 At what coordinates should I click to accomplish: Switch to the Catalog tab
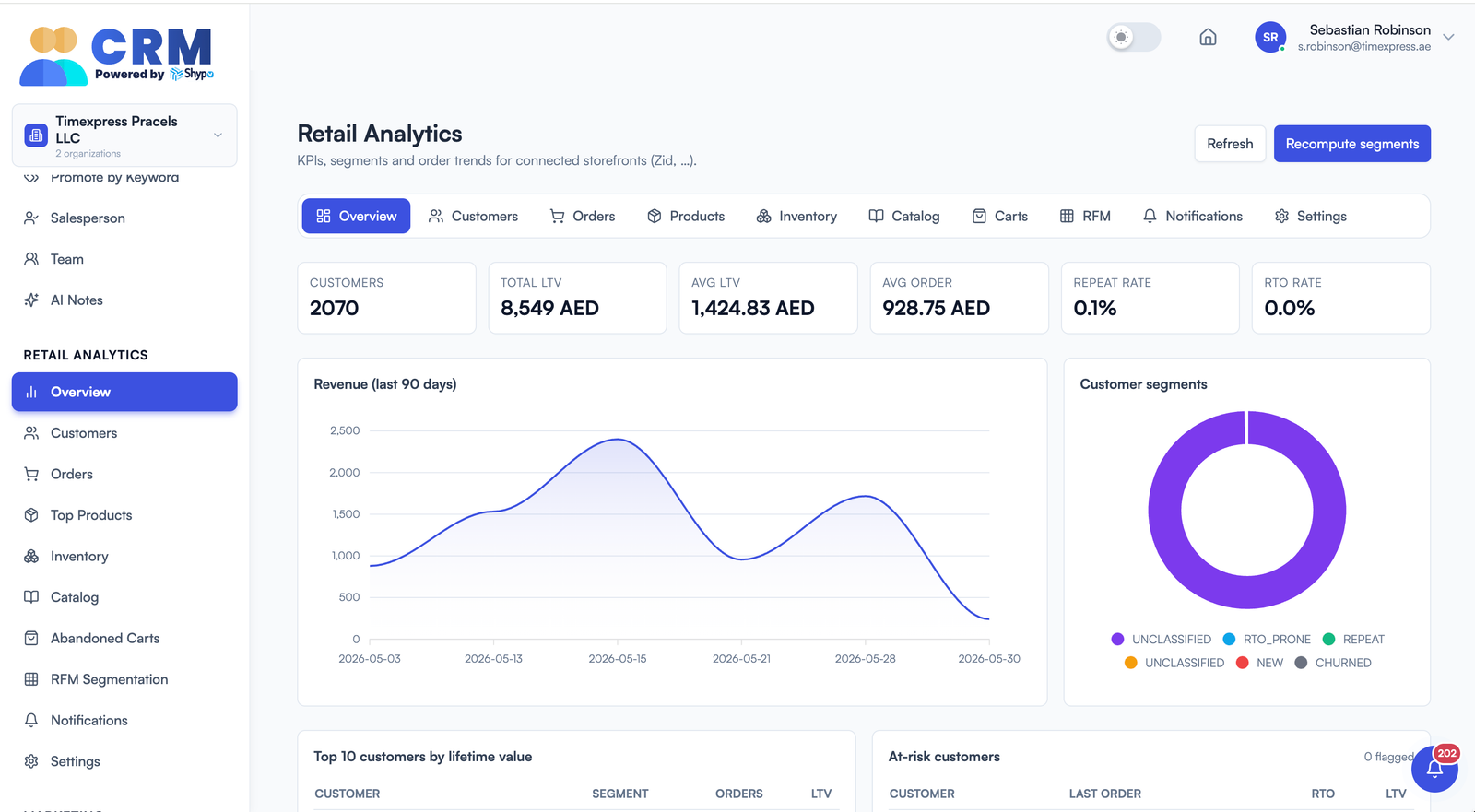click(x=904, y=216)
